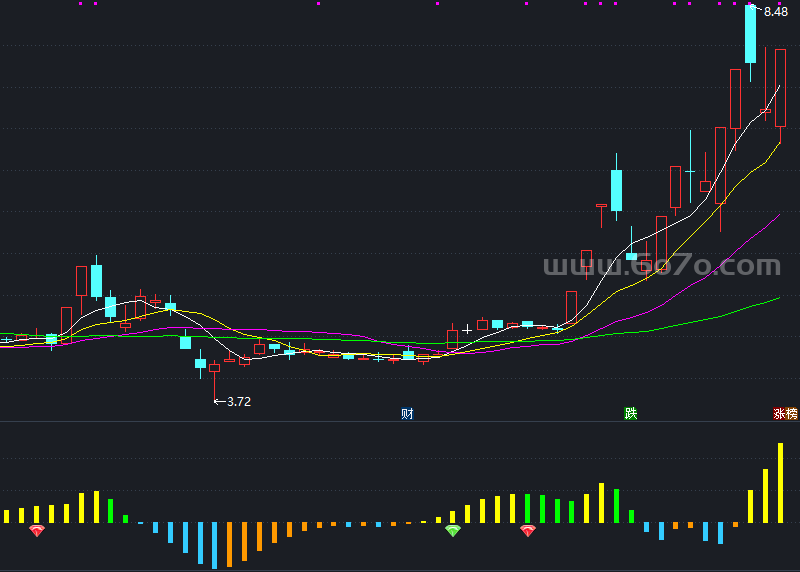Click the blue "财" marker below the chart

(407, 413)
